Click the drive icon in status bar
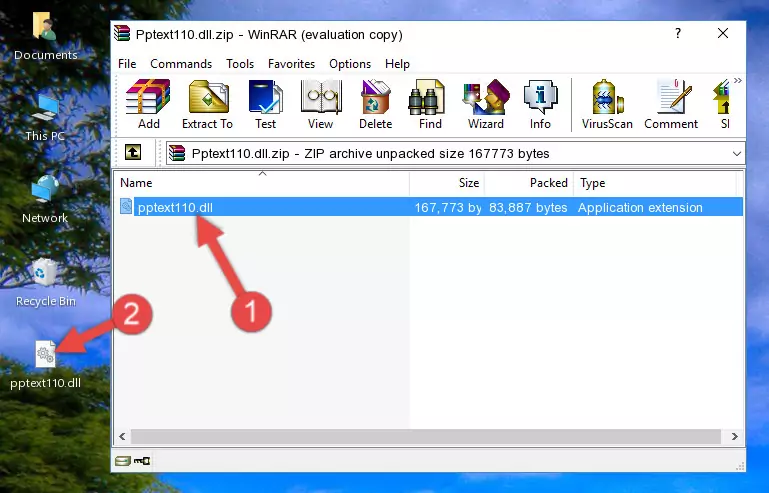Viewport: 769px width, 493px height. (123, 461)
